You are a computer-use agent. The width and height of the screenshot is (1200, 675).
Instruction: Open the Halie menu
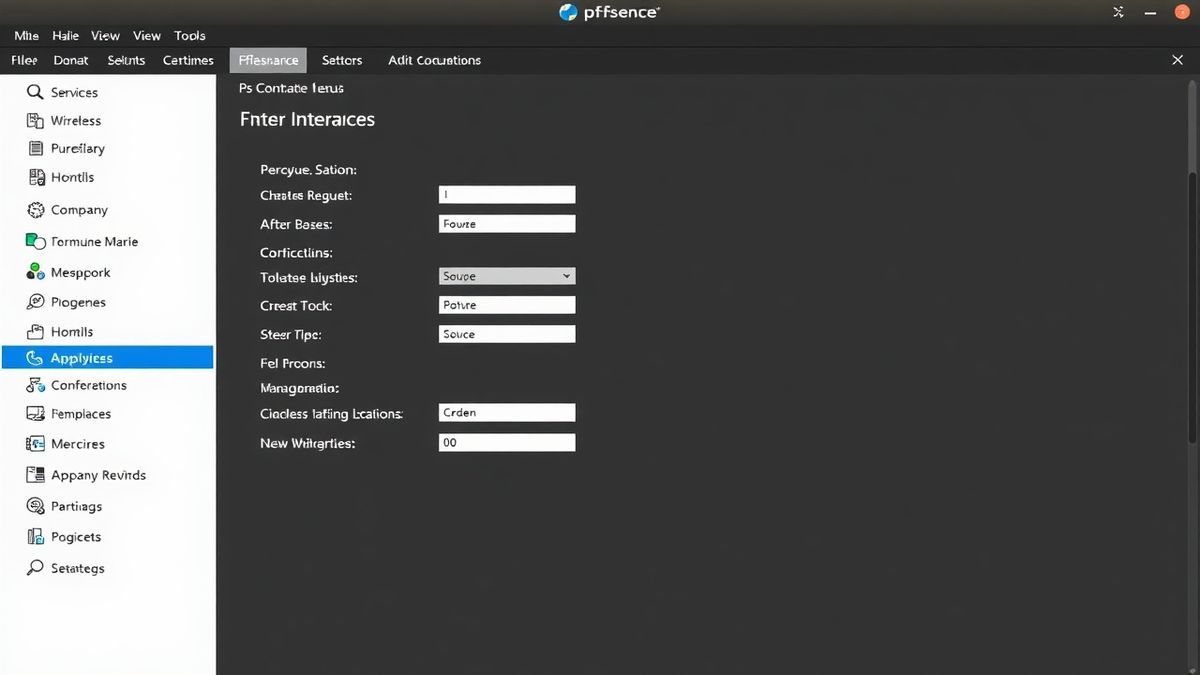[x=65, y=35]
